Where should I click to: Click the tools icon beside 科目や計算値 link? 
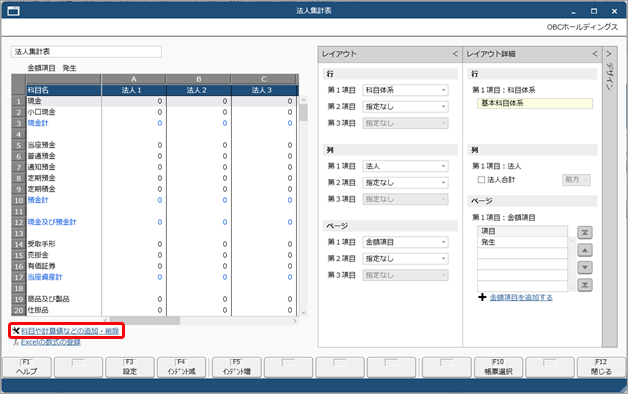tap(16, 331)
